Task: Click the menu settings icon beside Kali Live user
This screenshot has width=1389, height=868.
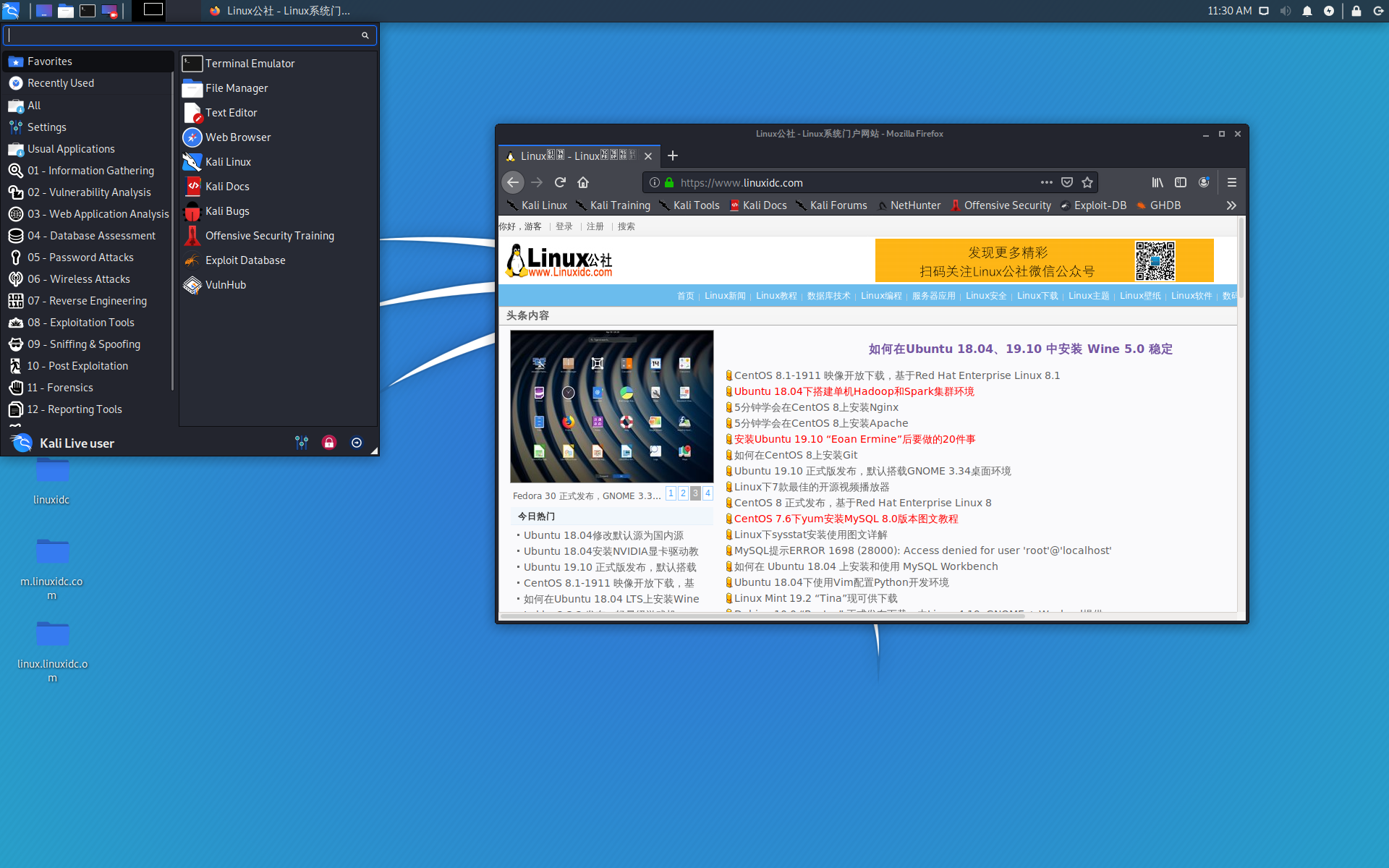Action: [302, 443]
